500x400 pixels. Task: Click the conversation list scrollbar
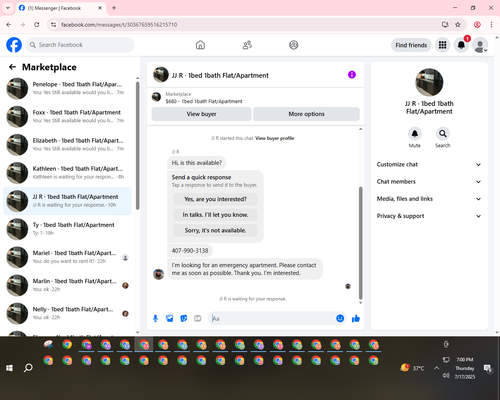(x=137, y=146)
